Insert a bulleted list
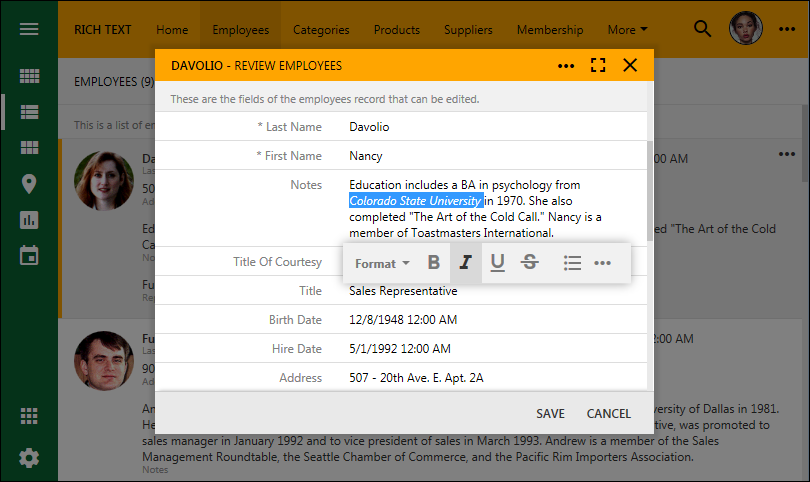Image resolution: width=810 pixels, height=482 pixels. point(572,263)
